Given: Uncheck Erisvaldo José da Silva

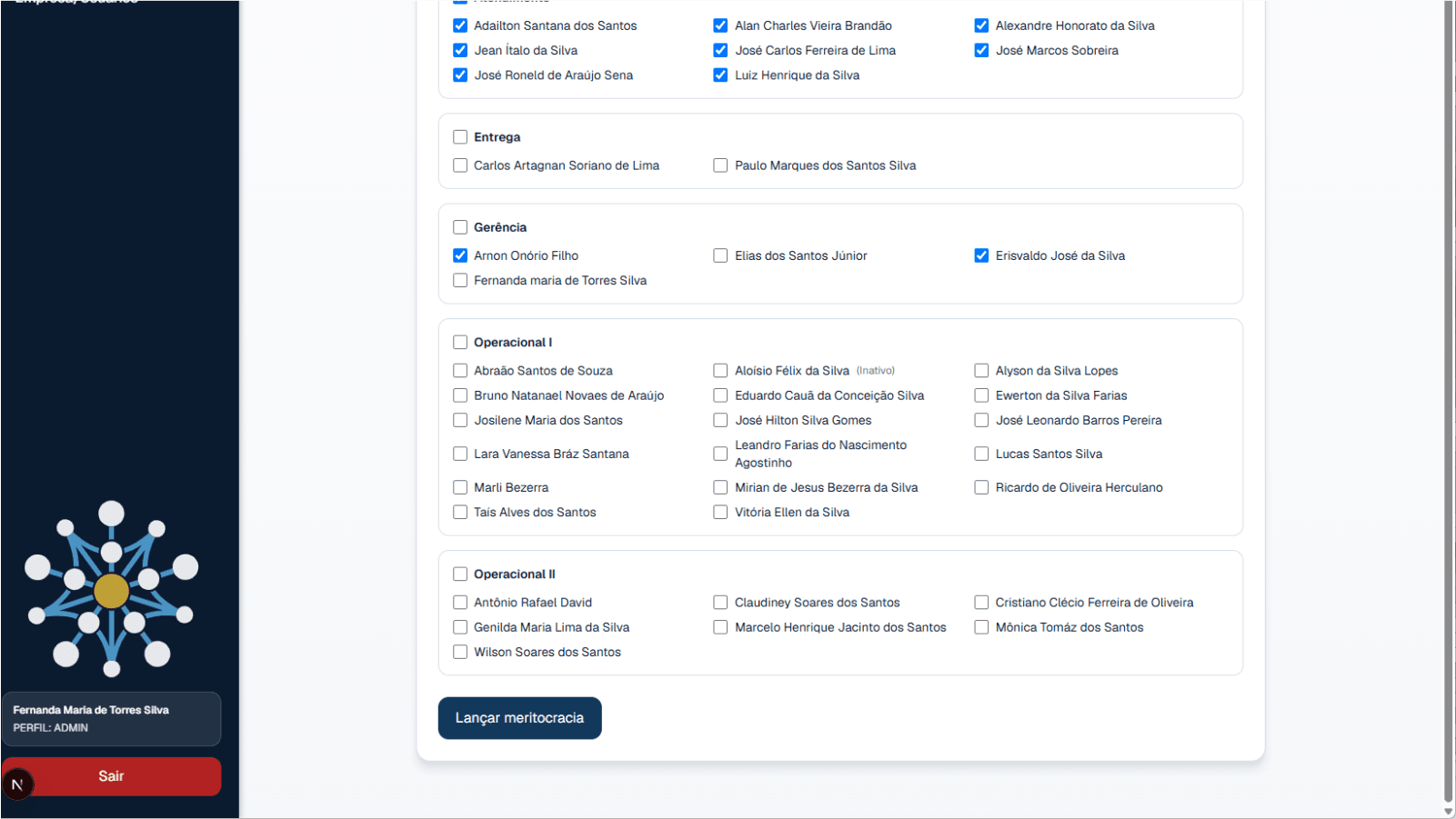Looking at the screenshot, I should [x=981, y=255].
